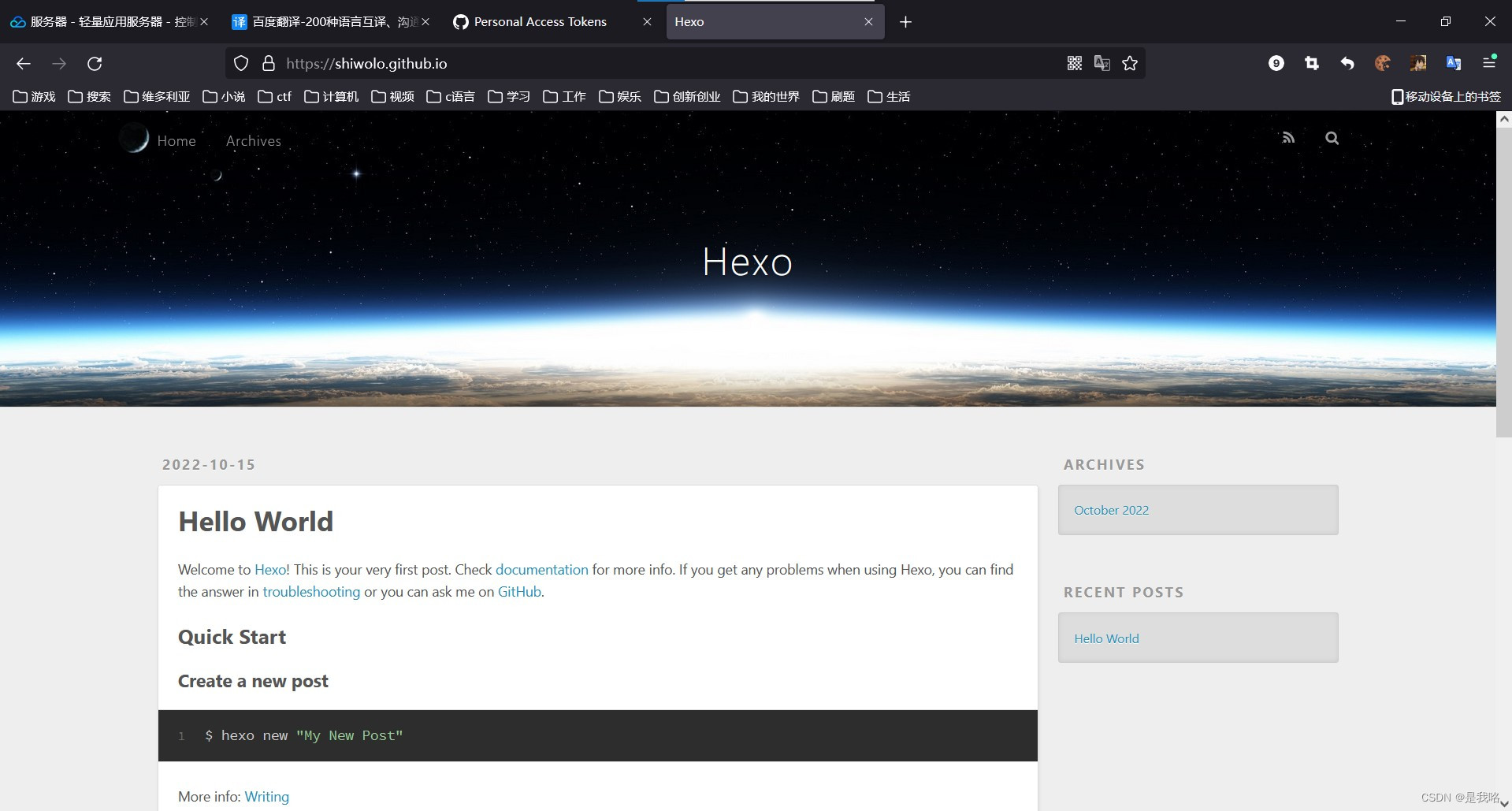Image resolution: width=1512 pixels, height=811 pixels.
Task: Click the 2022-10-15 post date
Action: (209, 465)
